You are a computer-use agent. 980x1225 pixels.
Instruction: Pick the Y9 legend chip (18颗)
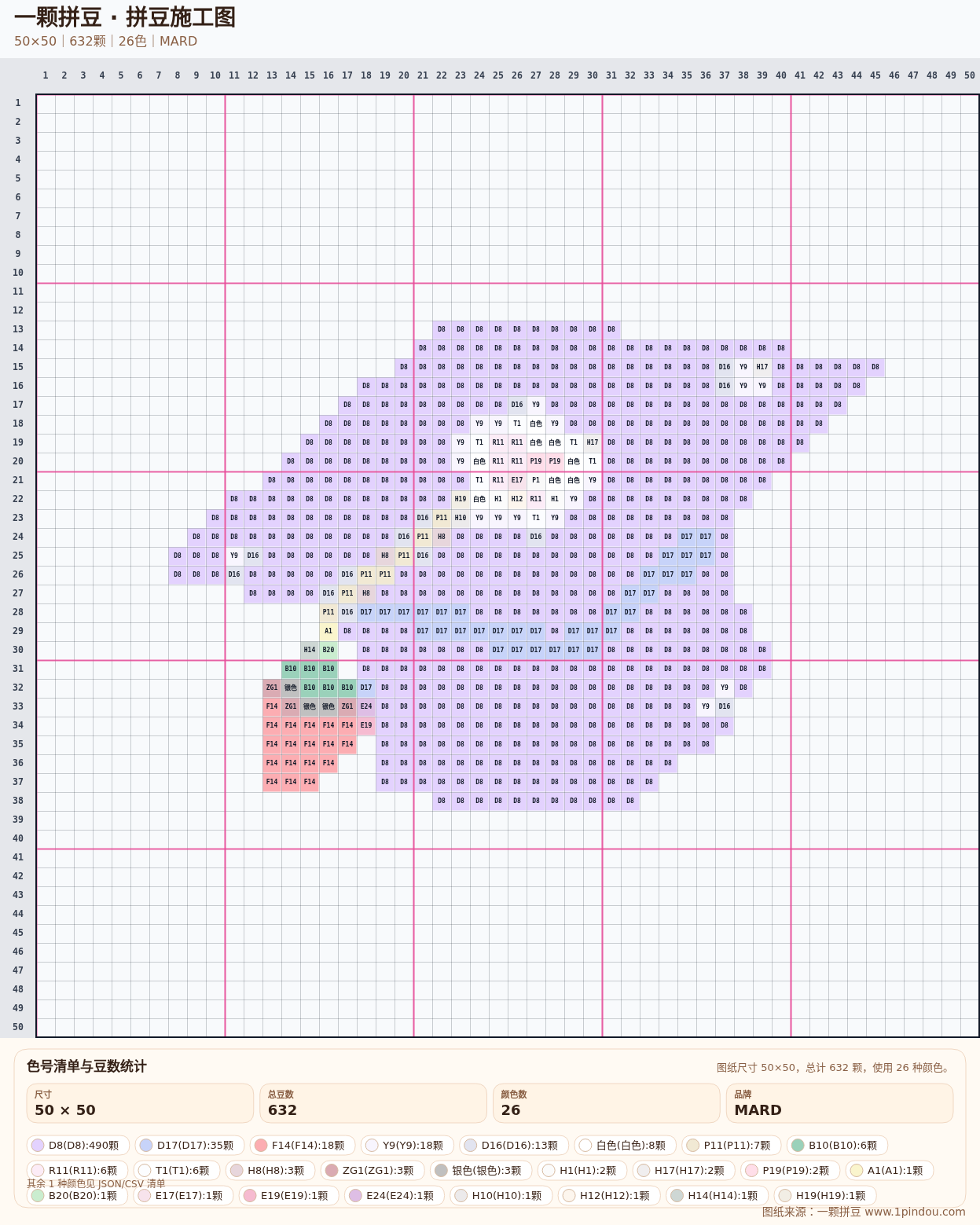407,1146
